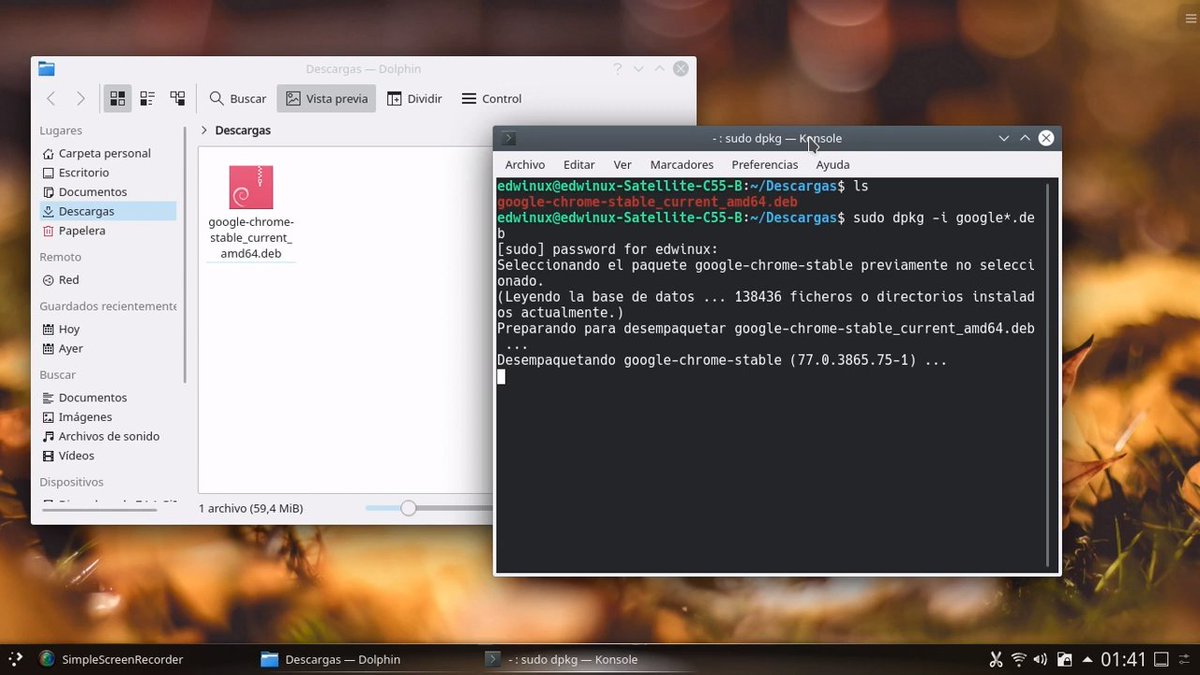Open Ayuda menu in Konsole
This screenshot has width=1200, height=675.
click(833, 165)
